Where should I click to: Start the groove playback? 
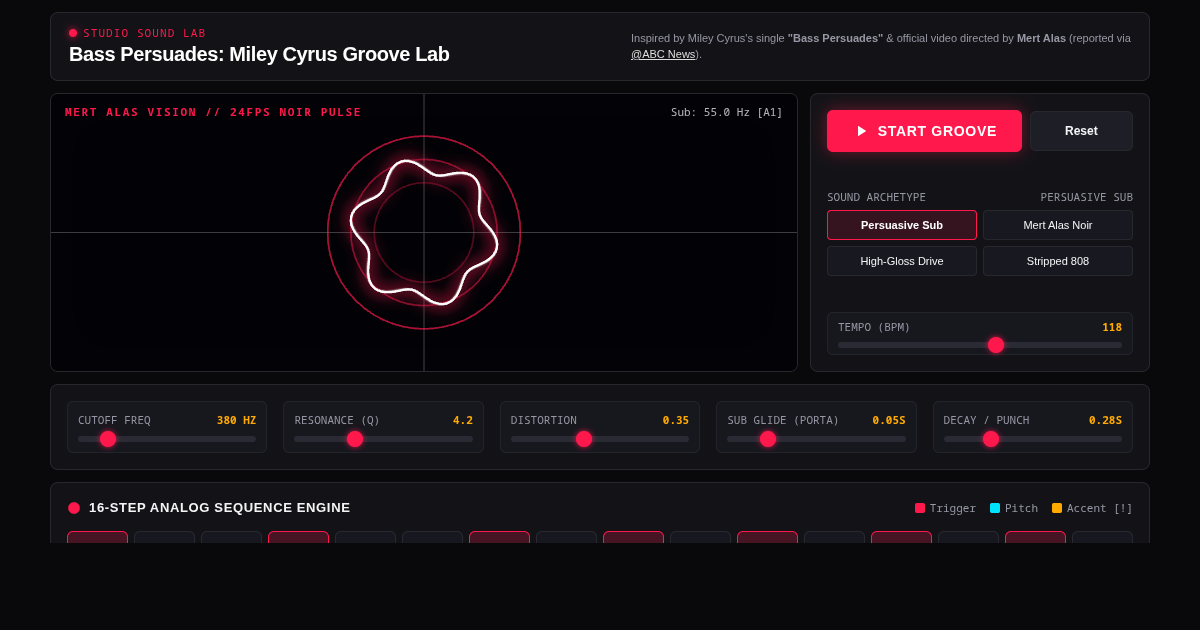click(x=924, y=131)
